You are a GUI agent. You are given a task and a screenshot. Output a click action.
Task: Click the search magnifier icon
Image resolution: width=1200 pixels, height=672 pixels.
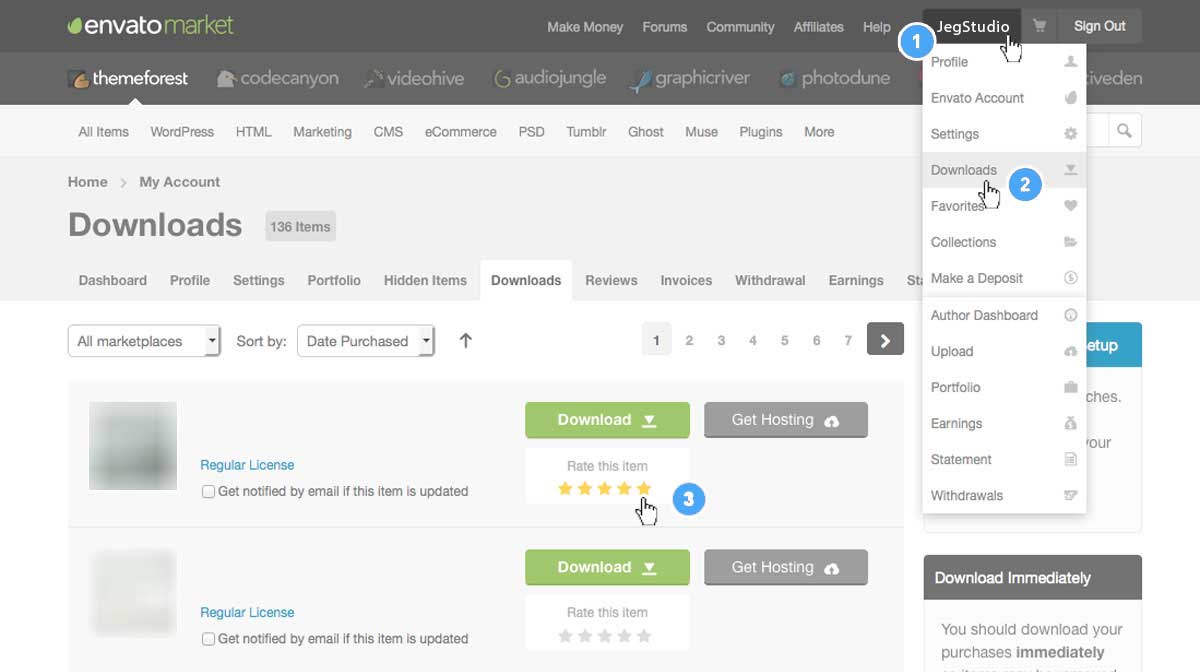(1124, 131)
